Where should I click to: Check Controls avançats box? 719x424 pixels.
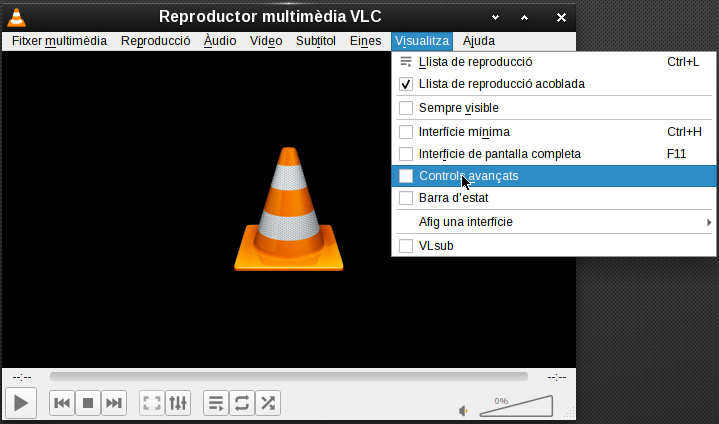coord(406,176)
